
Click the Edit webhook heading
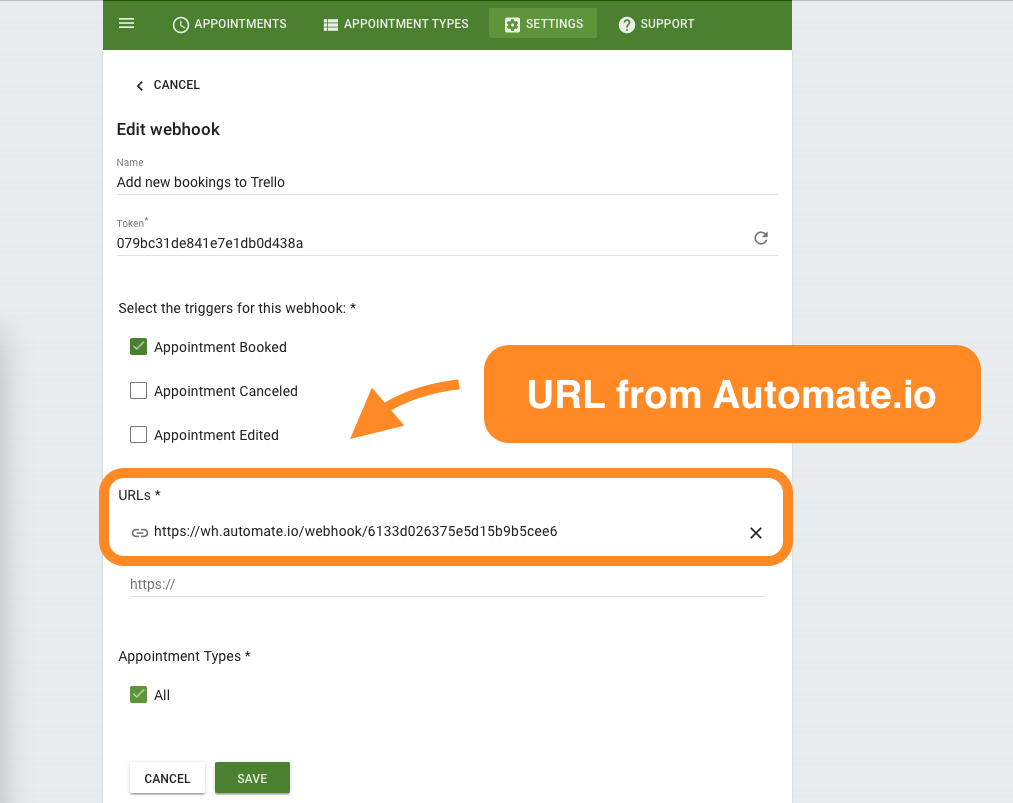pos(168,129)
